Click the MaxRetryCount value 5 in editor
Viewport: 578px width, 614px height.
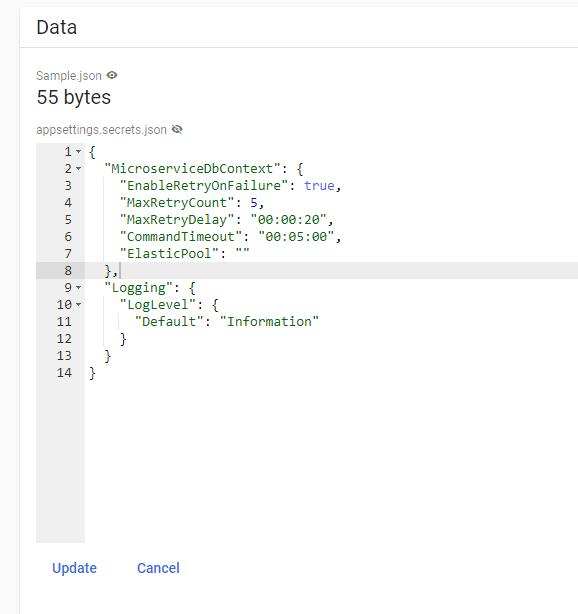(x=254, y=203)
